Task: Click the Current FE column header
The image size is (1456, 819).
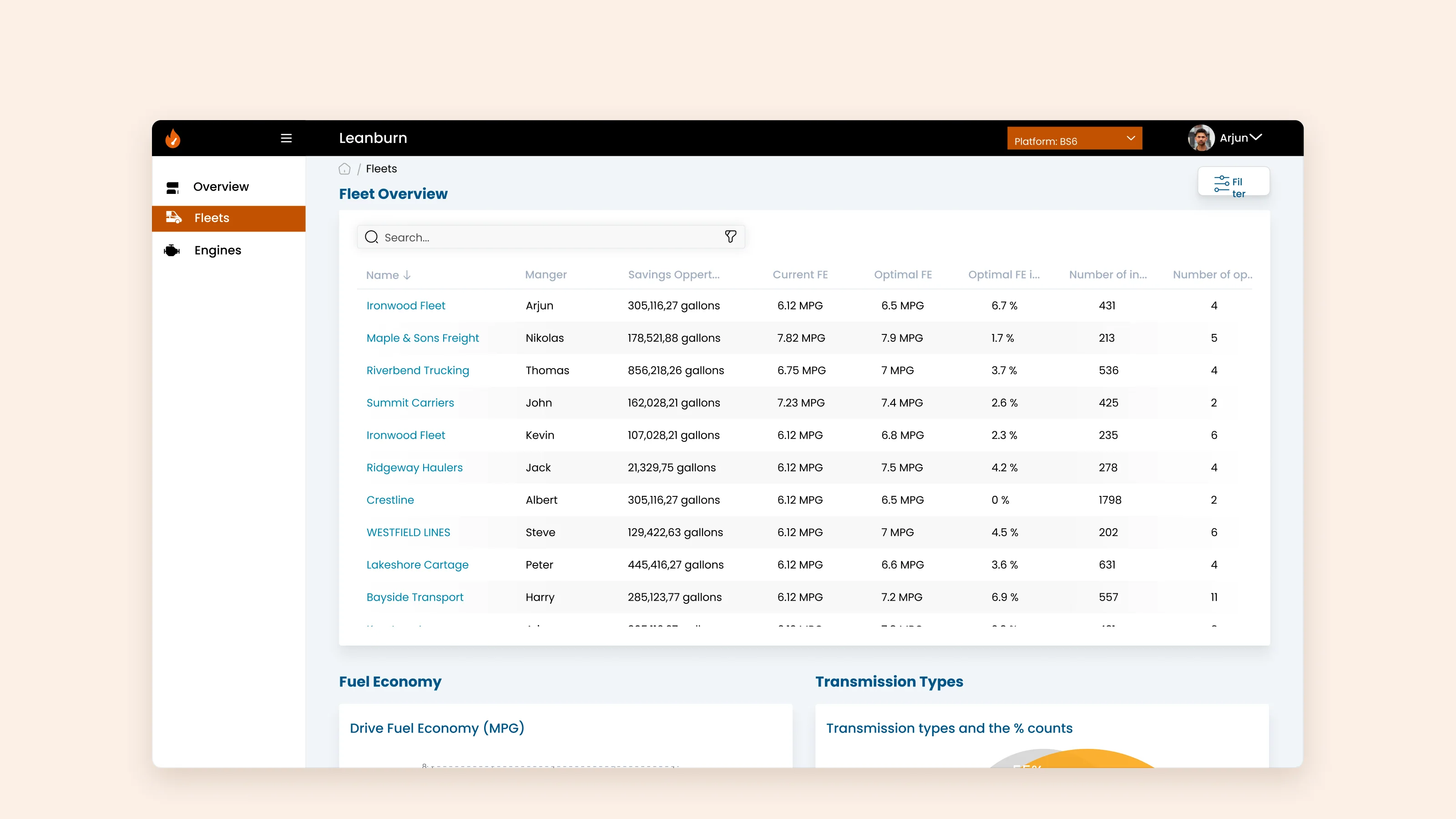Action: [x=800, y=275]
